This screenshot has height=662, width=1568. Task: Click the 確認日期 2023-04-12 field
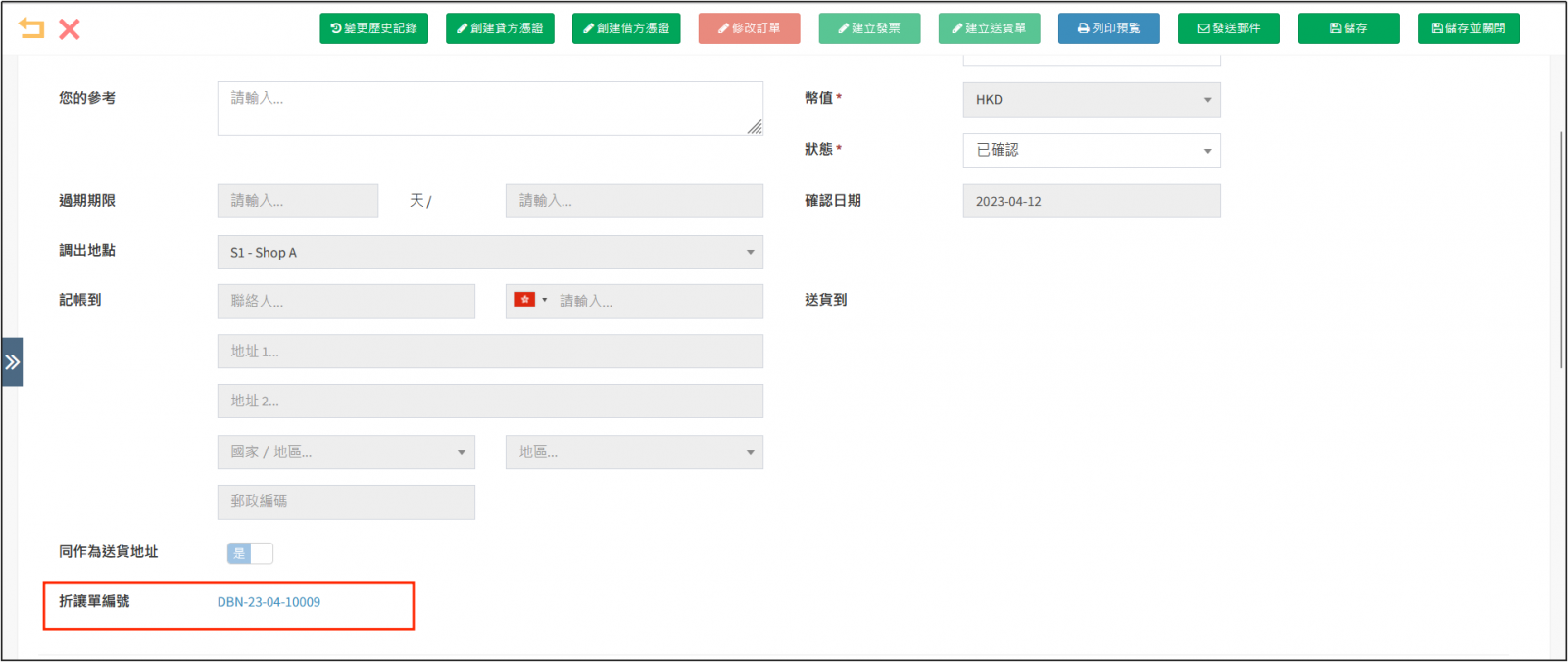point(1092,201)
